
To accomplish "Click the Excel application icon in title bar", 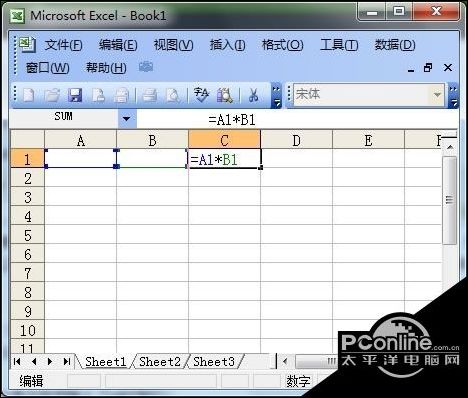I will [x=17, y=16].
